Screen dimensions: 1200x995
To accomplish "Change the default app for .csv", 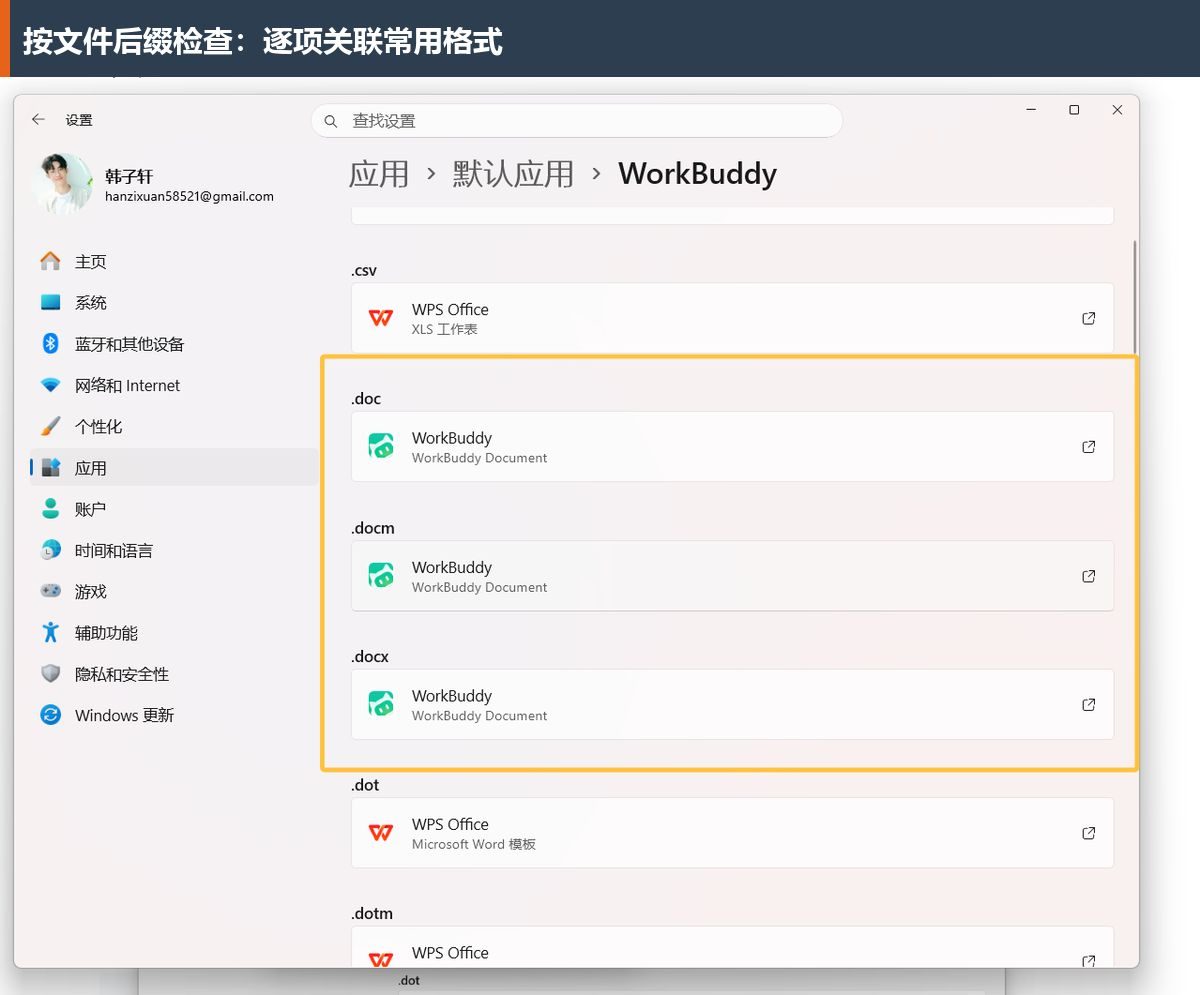I will tap(732, 318).
